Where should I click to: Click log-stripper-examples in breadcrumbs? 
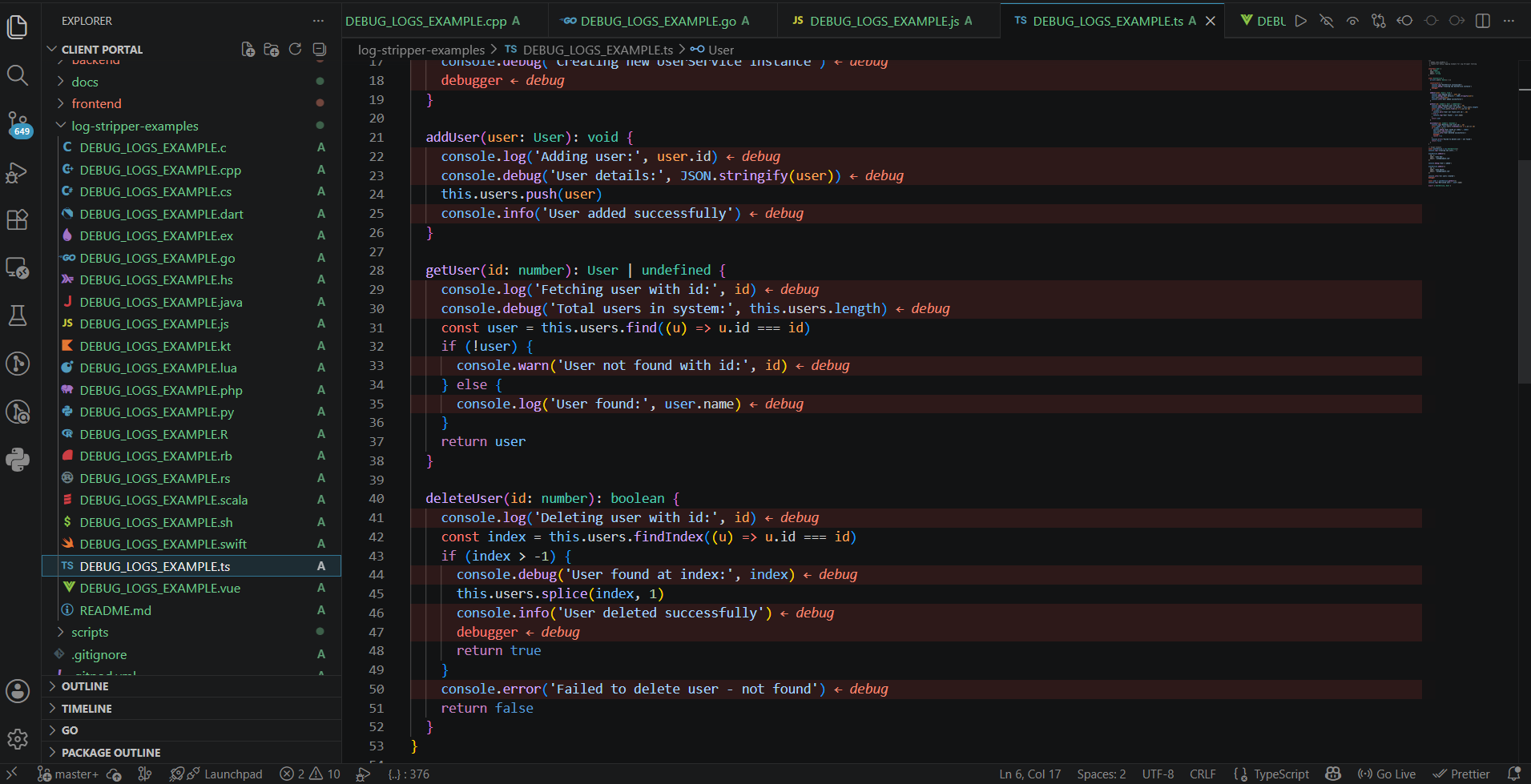click(x=421, y=50)
